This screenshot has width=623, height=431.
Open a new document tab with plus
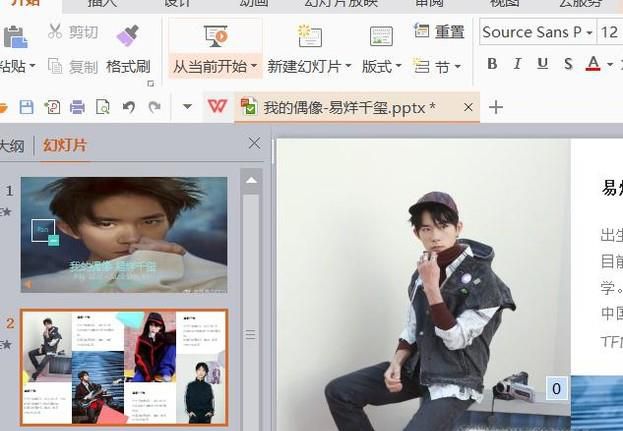496,107
